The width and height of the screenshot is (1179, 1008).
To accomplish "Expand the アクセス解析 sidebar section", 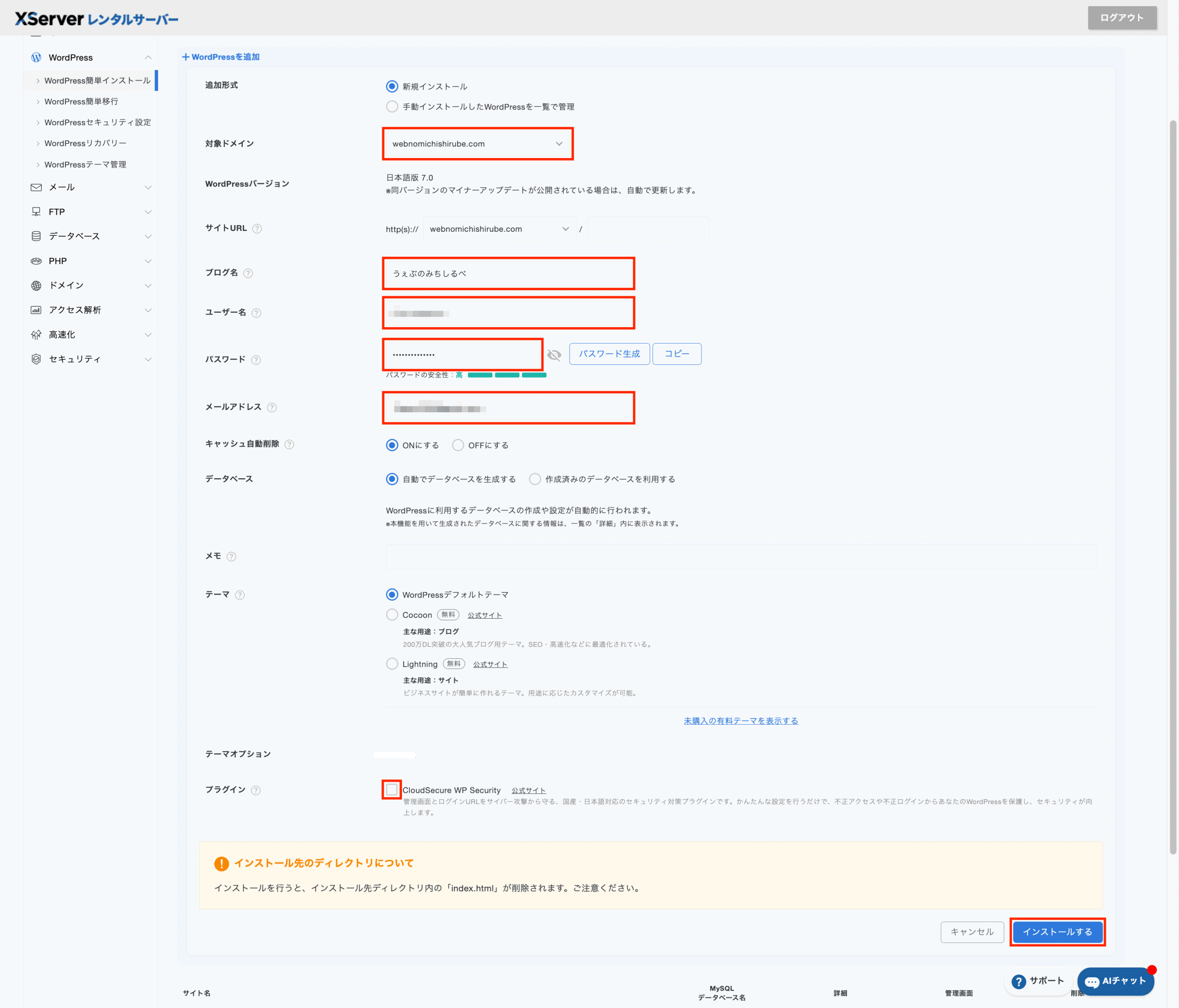I will tap(148, 310).
